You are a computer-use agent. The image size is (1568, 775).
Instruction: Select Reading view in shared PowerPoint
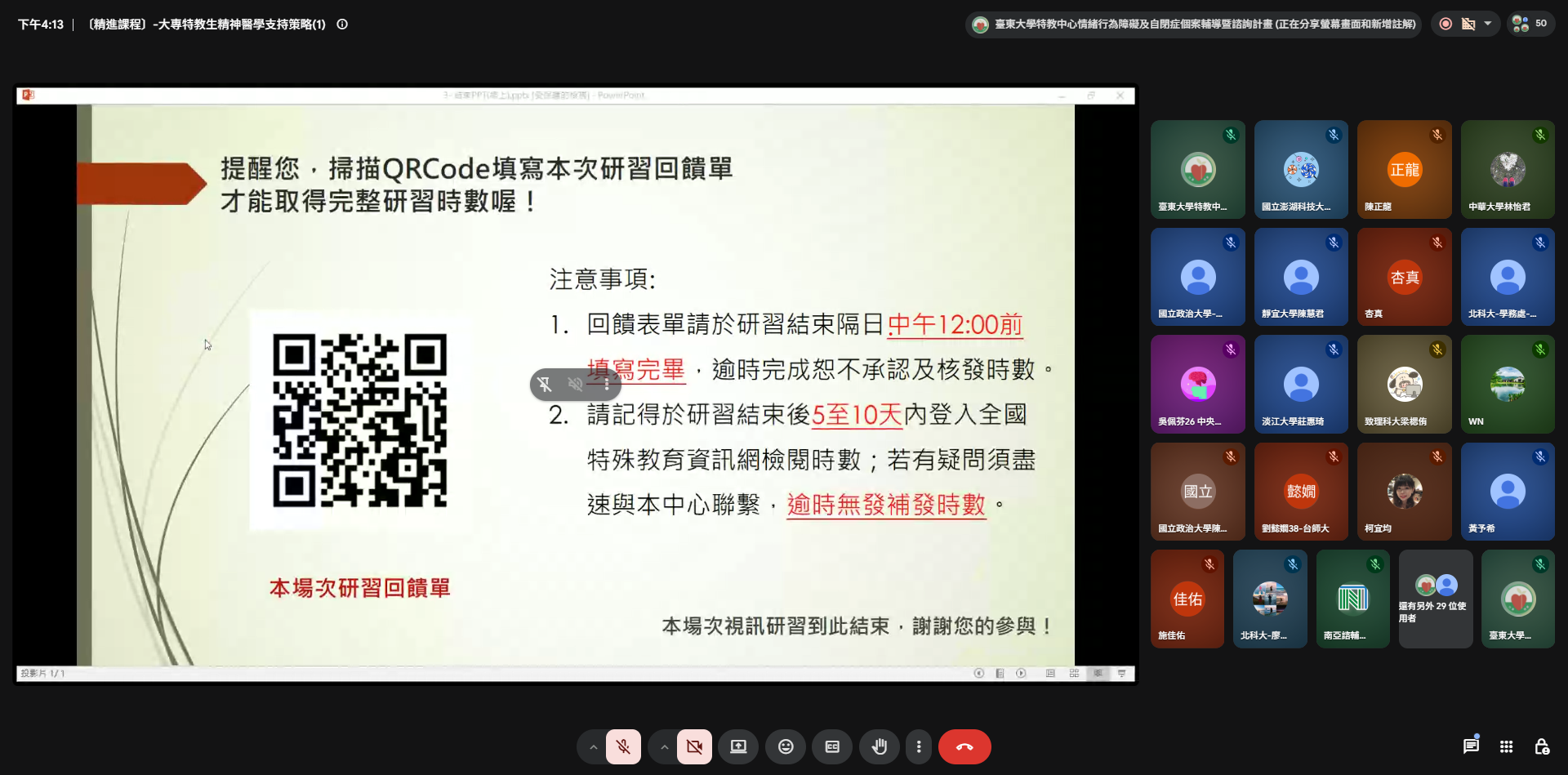coord(1098,674)
